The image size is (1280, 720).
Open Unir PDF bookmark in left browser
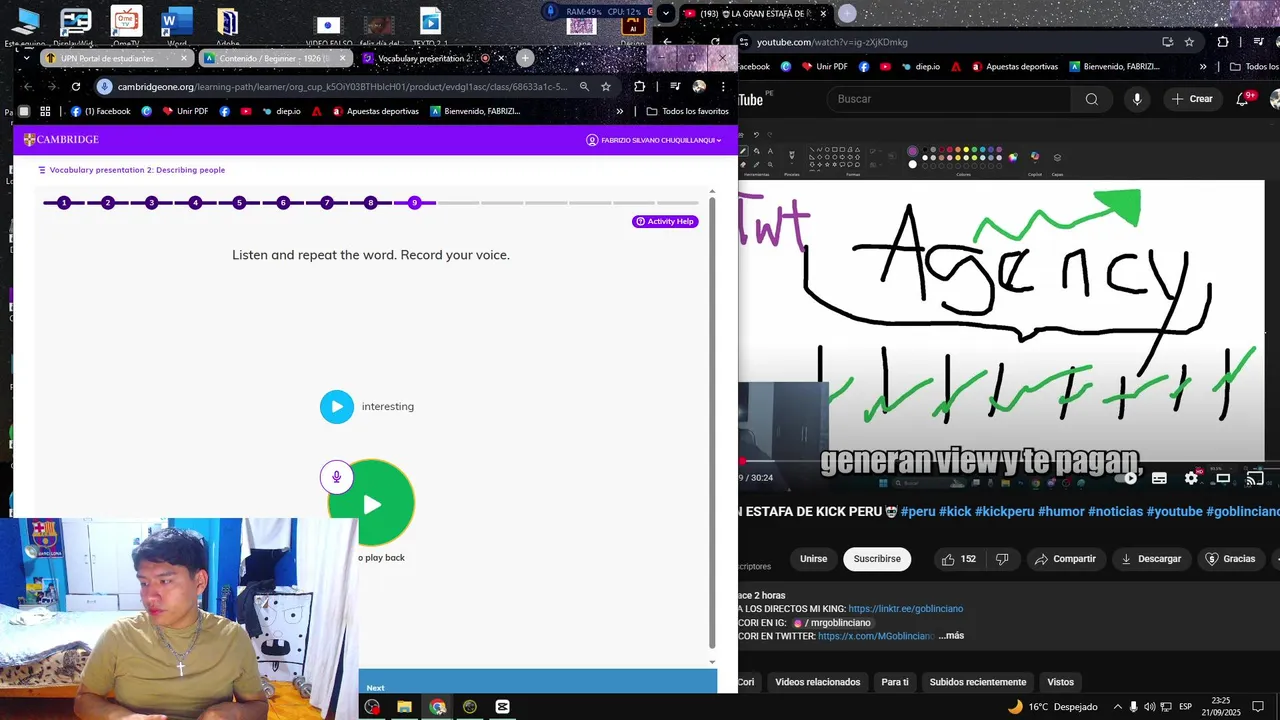(184, 111)
